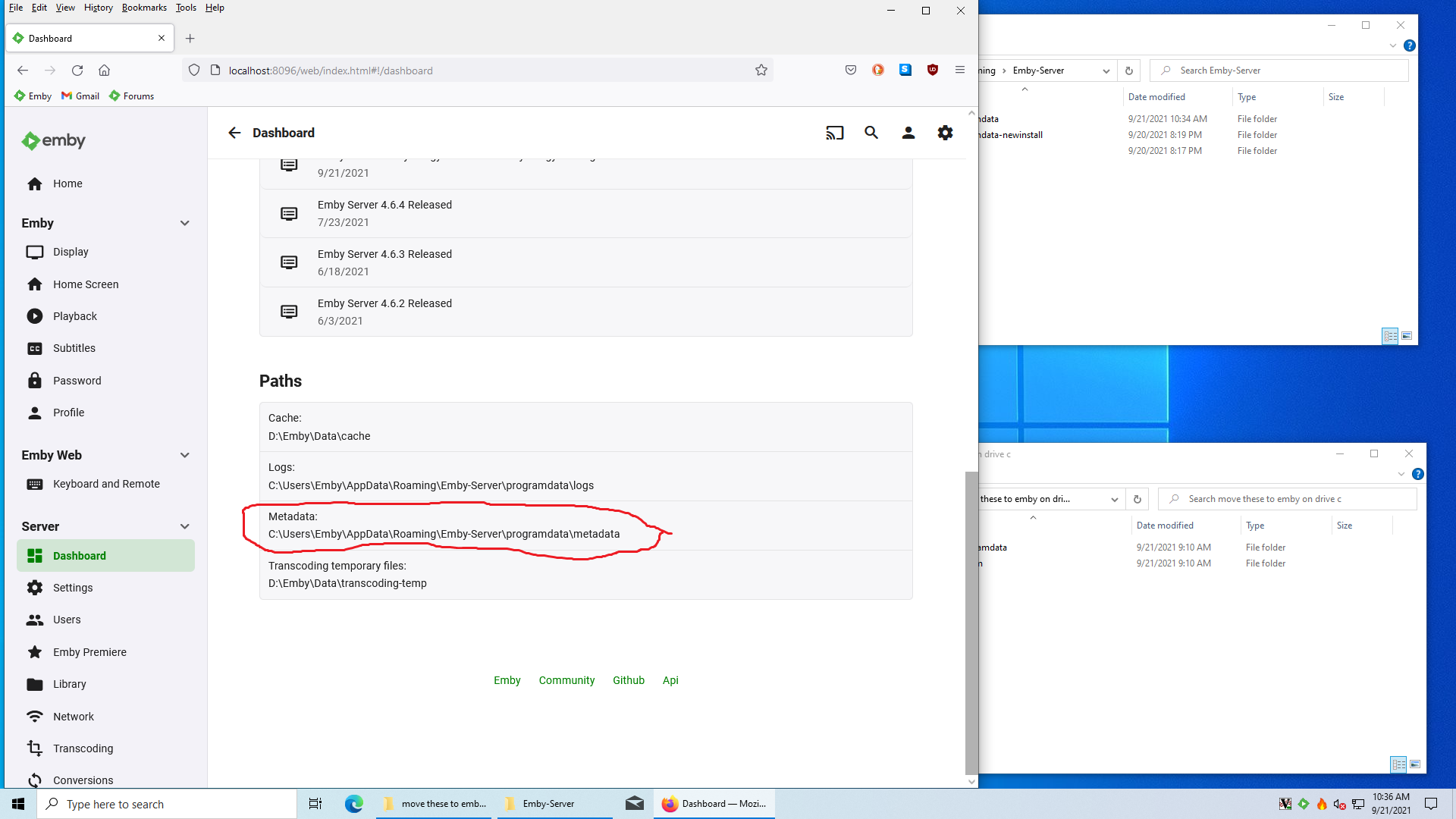This screenshot has width=1456, height=819.
Task: Open Subtitles settings in sidebar
Action: pos(74,348)
